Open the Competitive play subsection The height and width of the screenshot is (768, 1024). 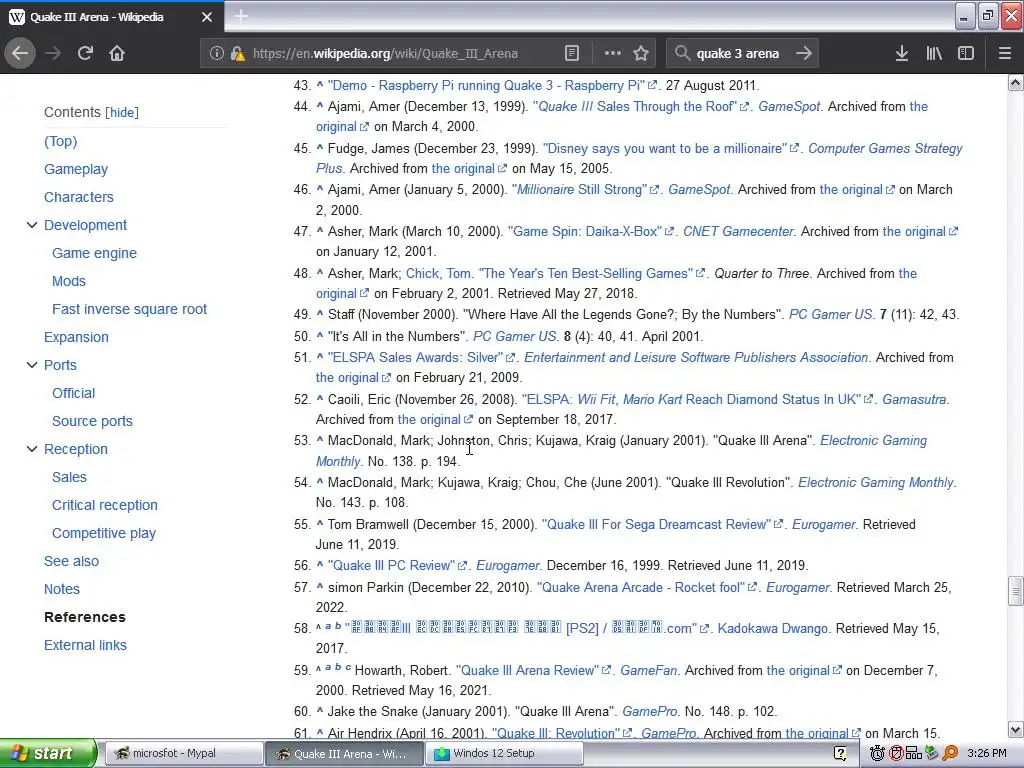(x=104, y=534)
